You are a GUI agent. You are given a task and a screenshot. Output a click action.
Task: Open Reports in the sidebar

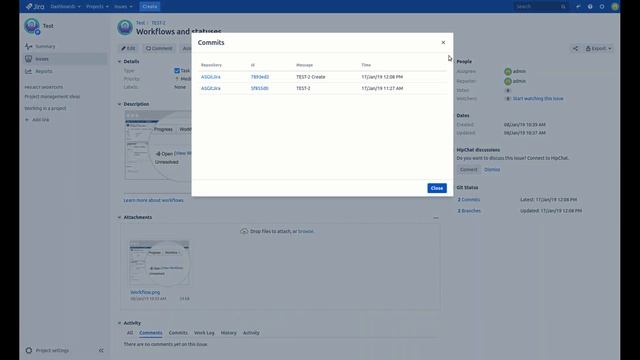(44, 71)
